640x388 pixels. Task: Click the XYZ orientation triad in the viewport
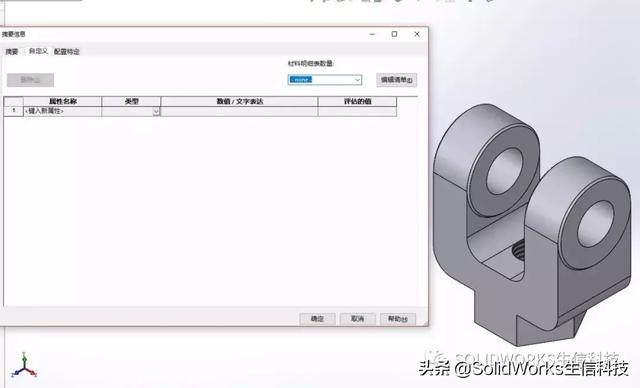(x=24, y=366)
